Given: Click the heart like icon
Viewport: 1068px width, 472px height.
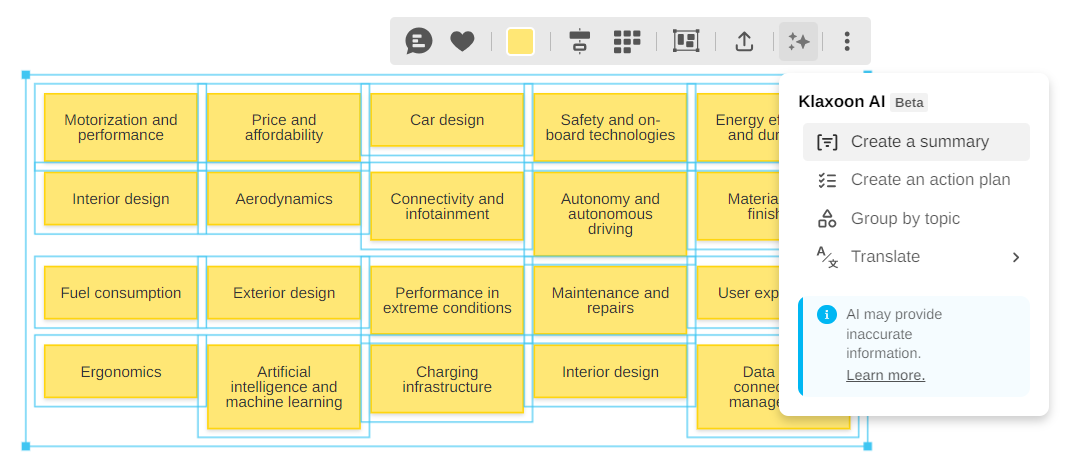Looking at the screenshot, I should point(462,41).
